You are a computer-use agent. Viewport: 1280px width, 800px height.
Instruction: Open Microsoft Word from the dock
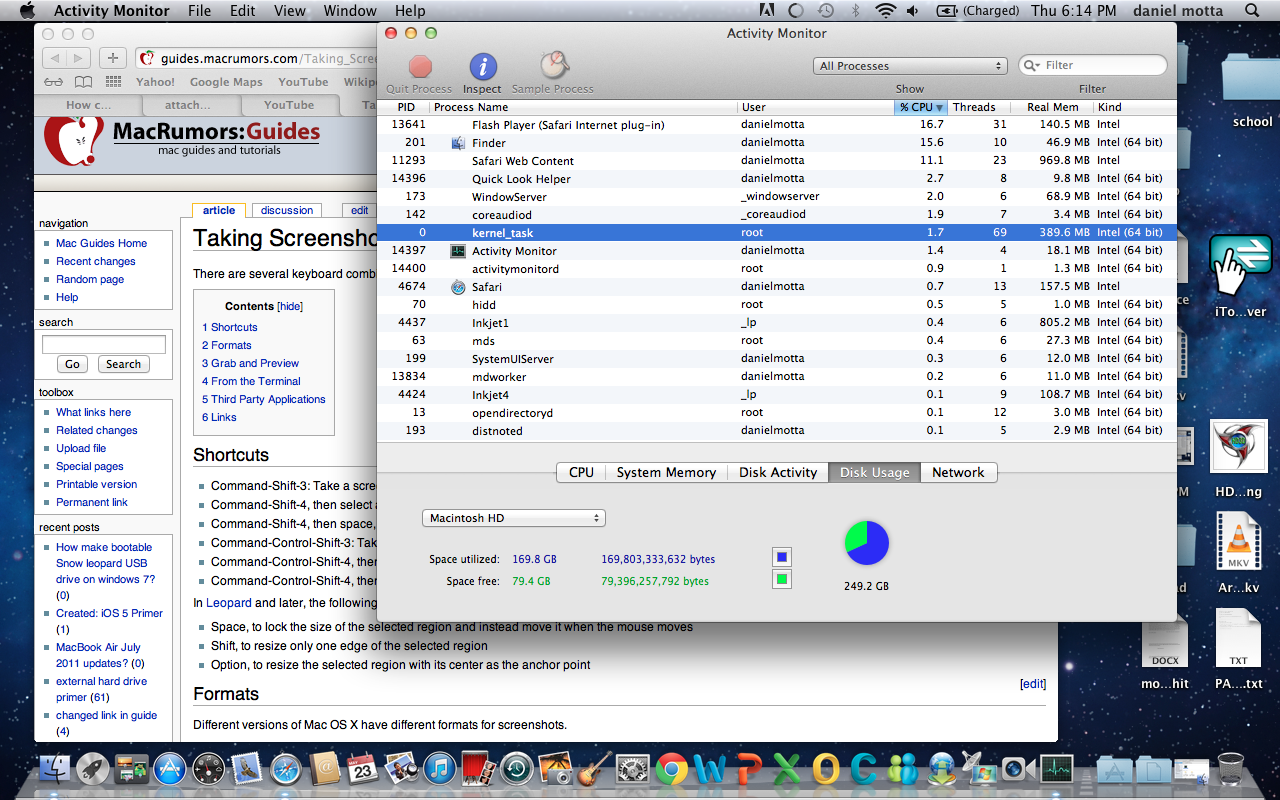pyautogui.click(x=710, y=769)
